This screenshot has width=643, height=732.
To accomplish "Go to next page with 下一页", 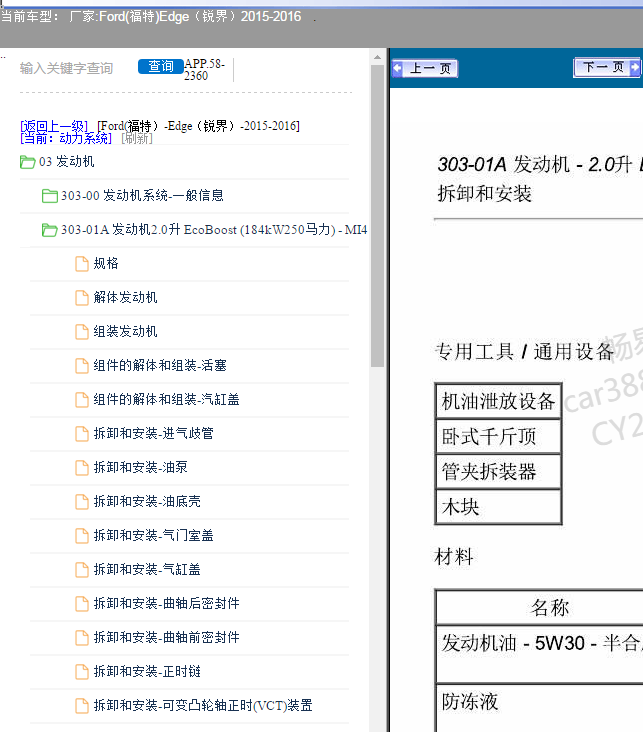I will tap(607, 68).
